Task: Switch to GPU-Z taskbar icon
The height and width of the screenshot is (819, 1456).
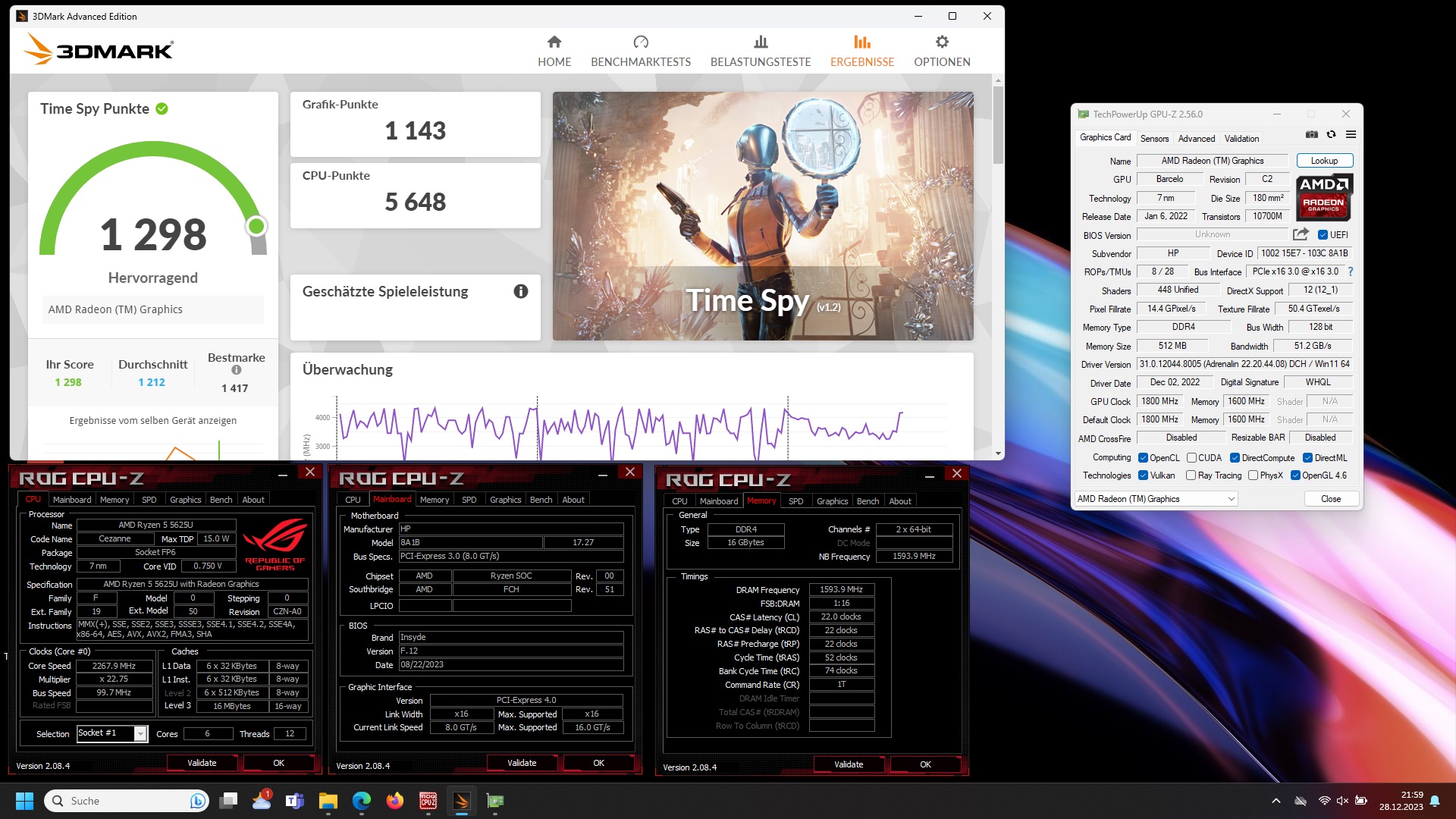Action: click(x=495, y=801)
